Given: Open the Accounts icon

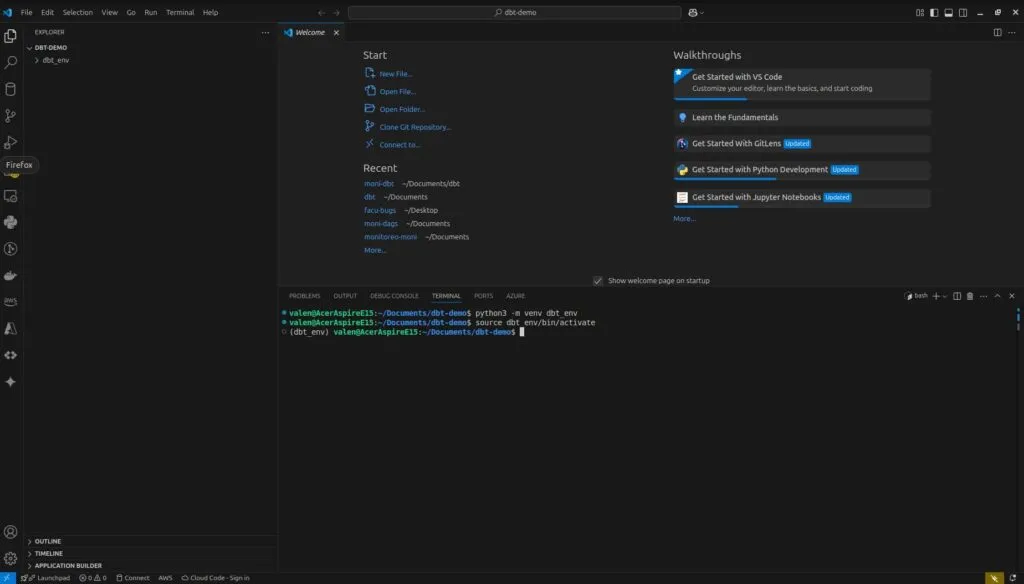Looking at the screenshot, I should (10, 532).
